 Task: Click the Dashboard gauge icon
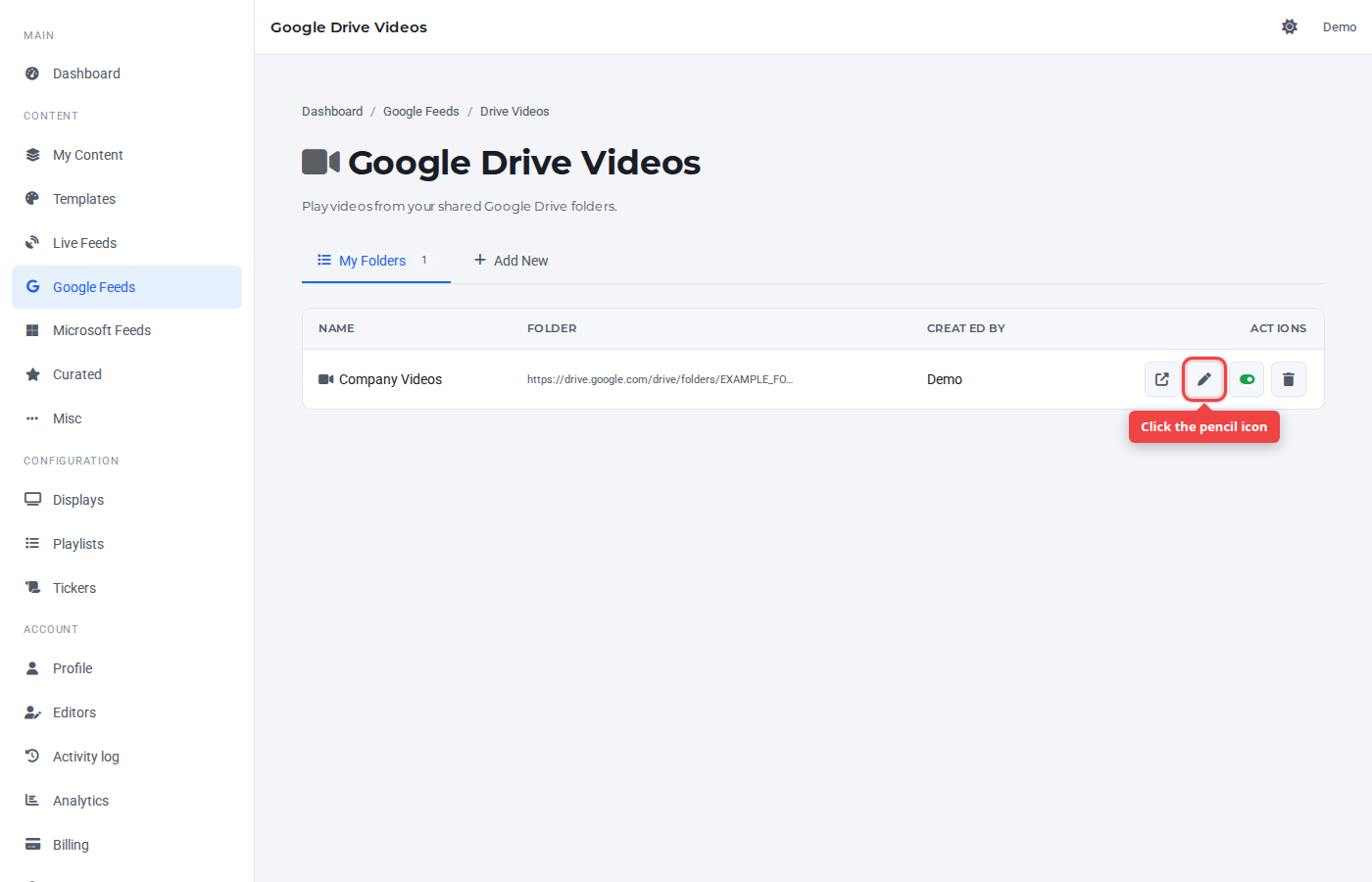tap(32, 73)
